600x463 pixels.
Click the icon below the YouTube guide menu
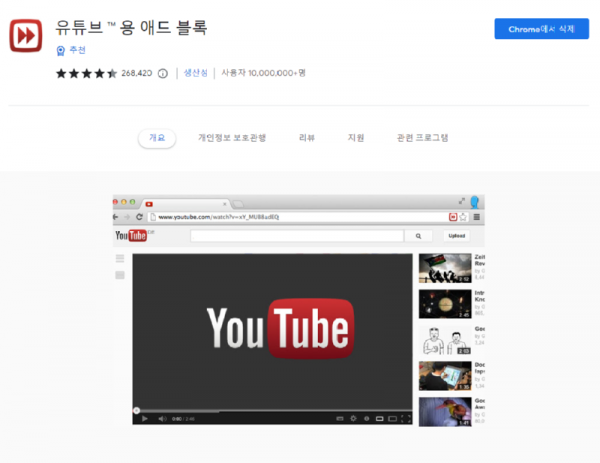point(120,275)
